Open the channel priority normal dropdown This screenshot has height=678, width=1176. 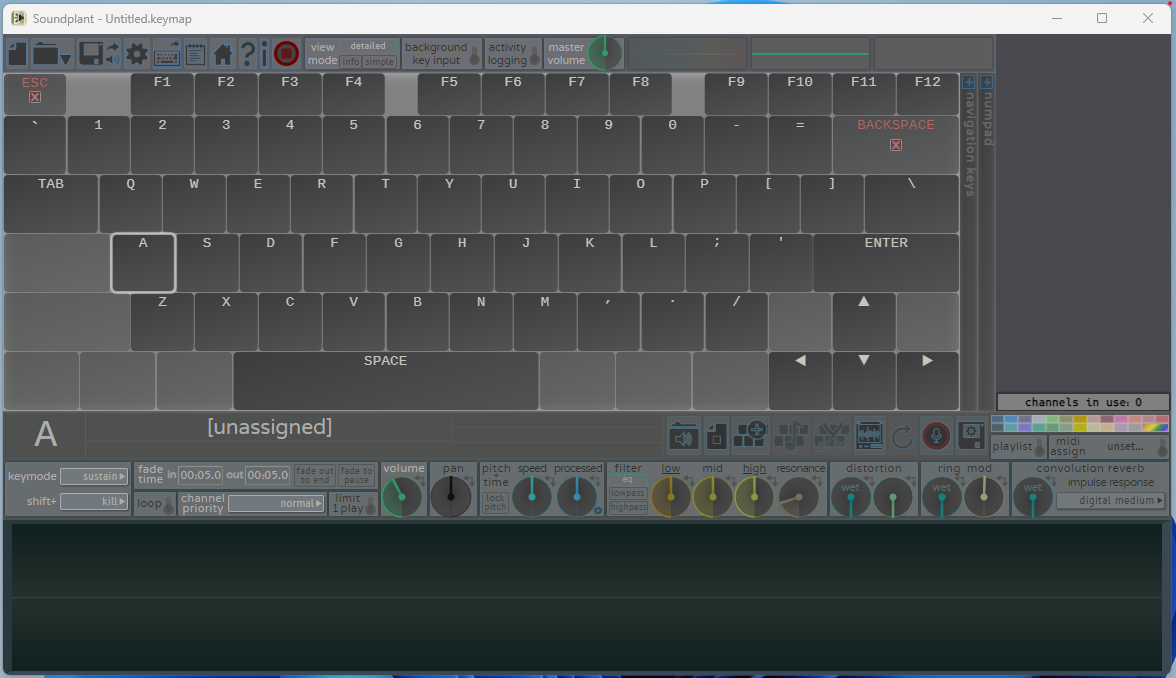tap(276, 503)
